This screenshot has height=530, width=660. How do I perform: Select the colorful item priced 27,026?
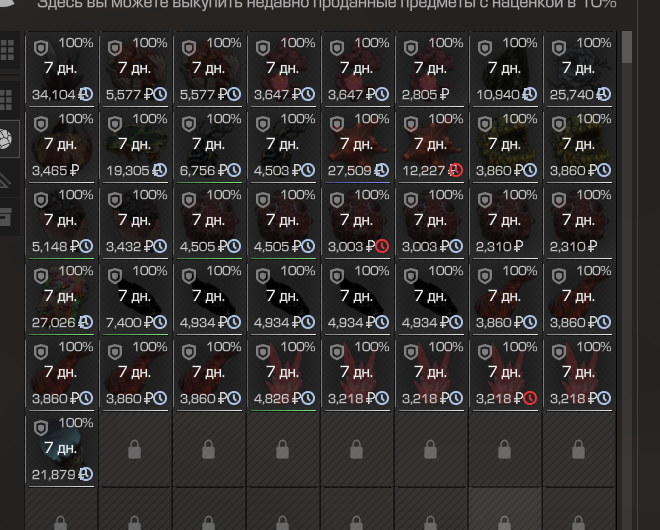pos(61,298)
